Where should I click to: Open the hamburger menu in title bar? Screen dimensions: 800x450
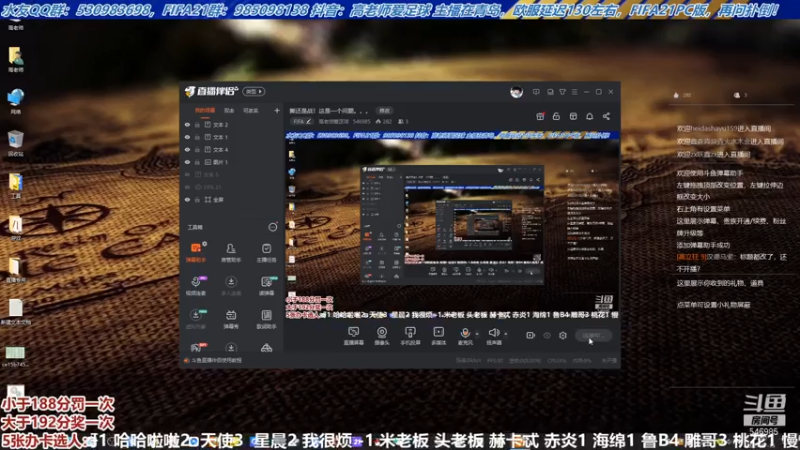pyautogui.click(x=574, y=92)
